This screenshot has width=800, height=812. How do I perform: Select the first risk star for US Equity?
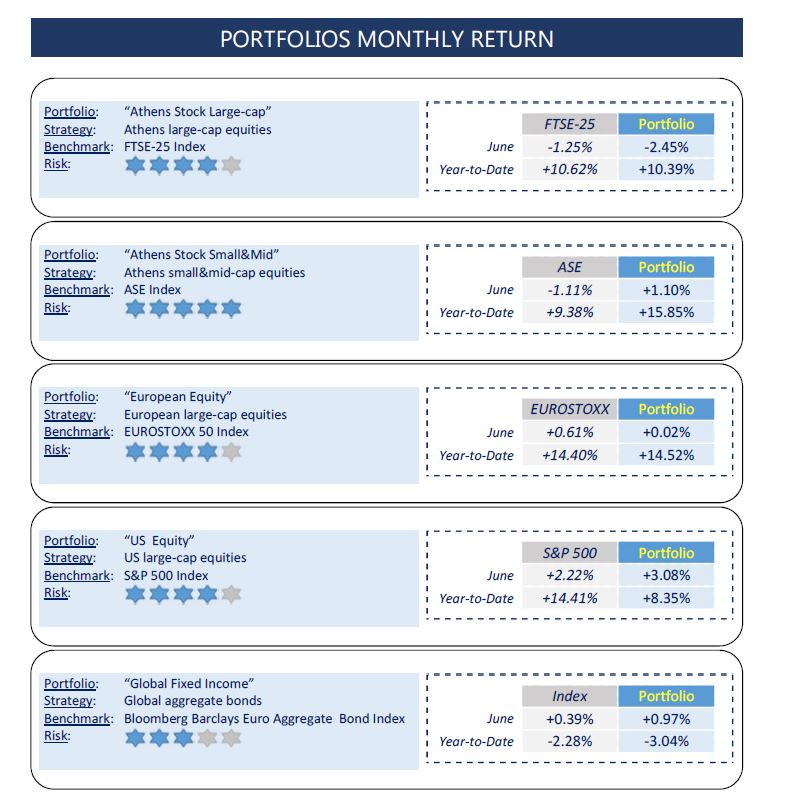click(135, 594)
